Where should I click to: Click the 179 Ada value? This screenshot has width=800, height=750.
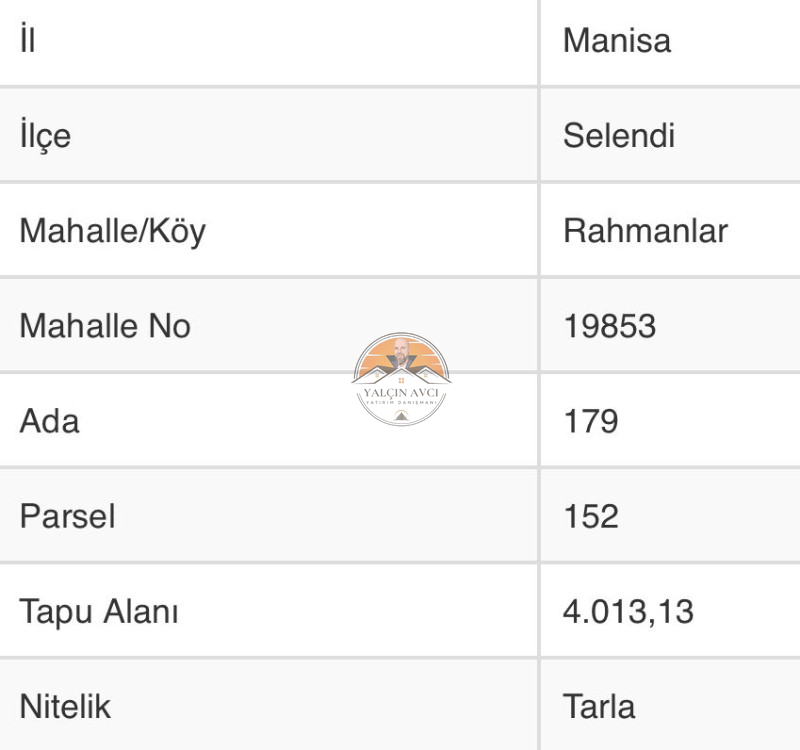(x=591, y=421)
